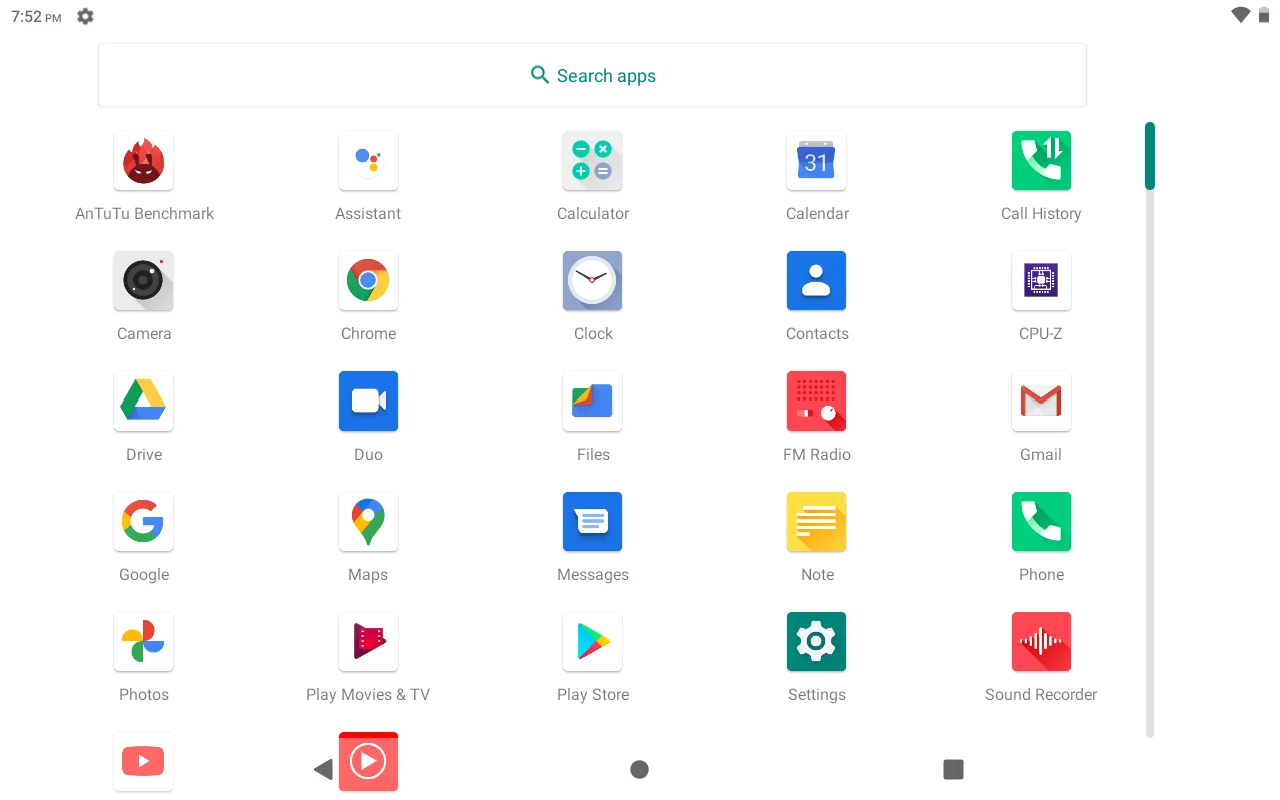The height and width of the screenshot is (800, 1280).
Task: Launch the Play Store
Action: (593, 642)
